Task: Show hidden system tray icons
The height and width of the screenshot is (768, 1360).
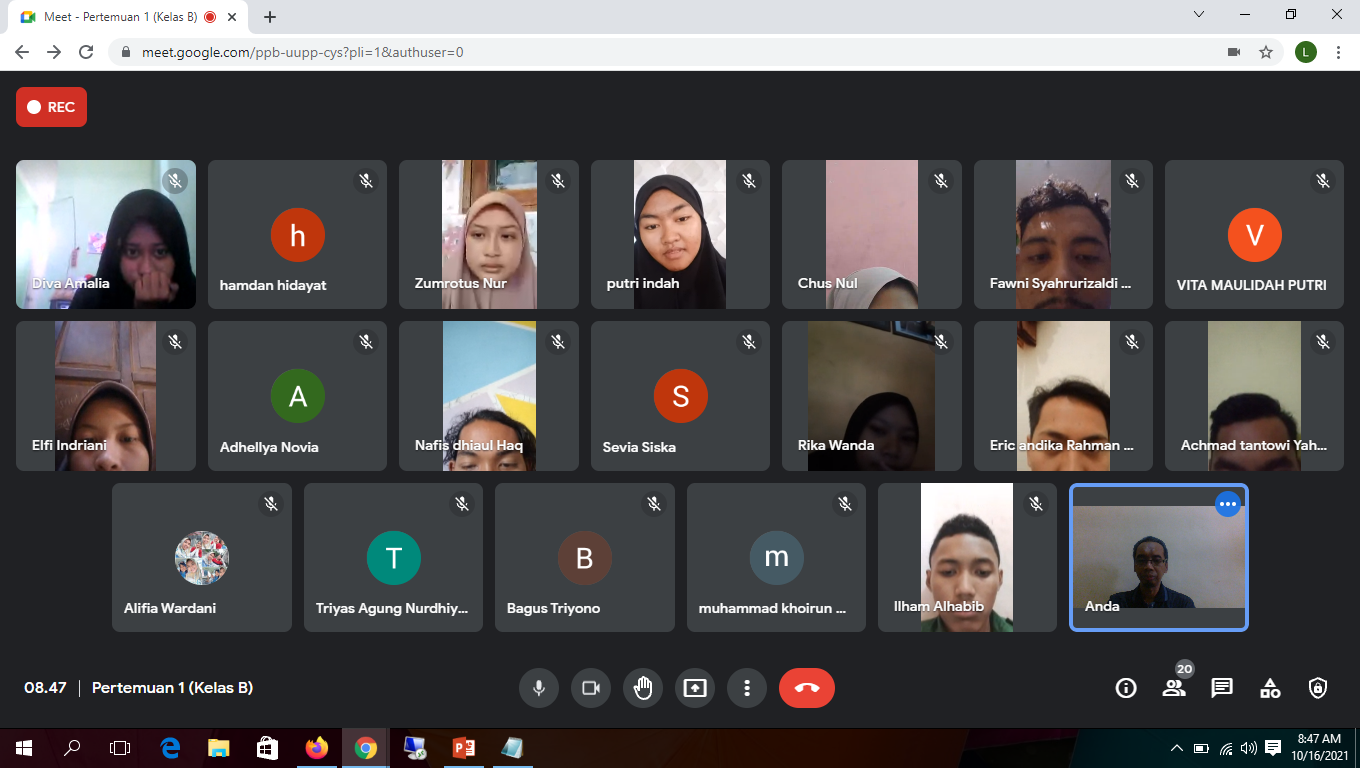Action: (x=1177, y=747)
